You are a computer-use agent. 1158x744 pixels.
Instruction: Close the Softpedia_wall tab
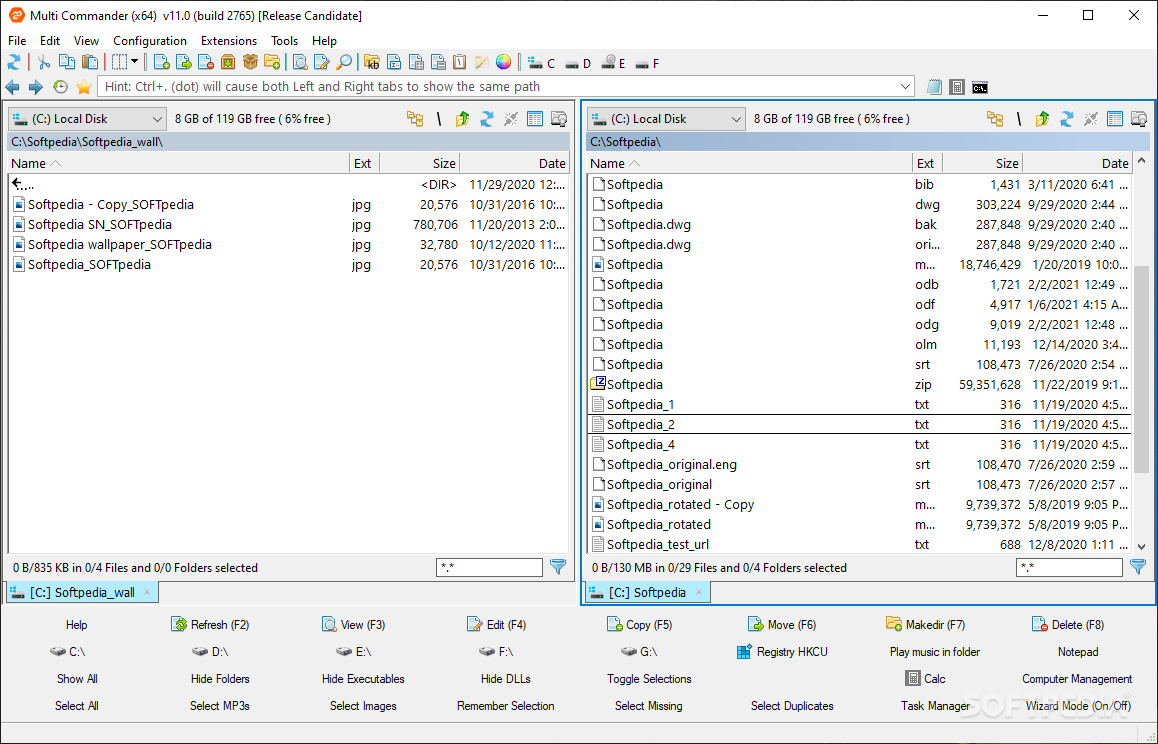[x=147, y=592]
